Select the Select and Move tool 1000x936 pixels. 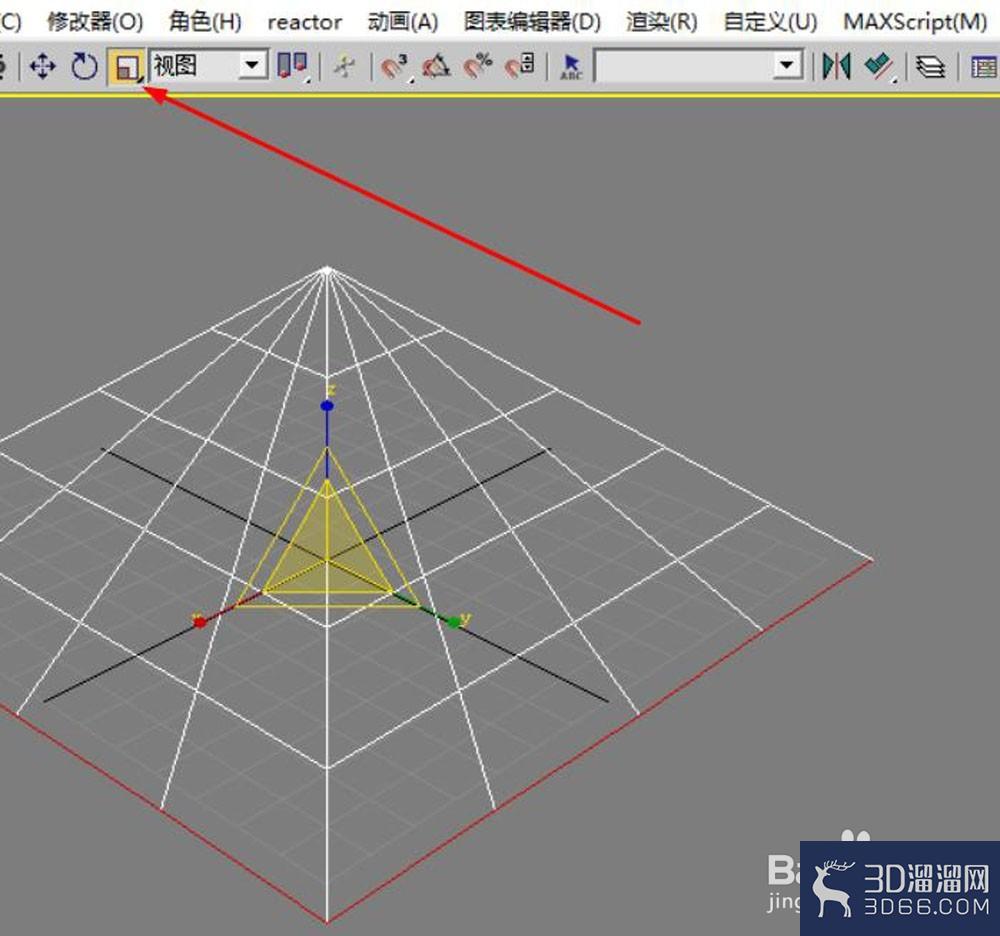coord(43,66)
